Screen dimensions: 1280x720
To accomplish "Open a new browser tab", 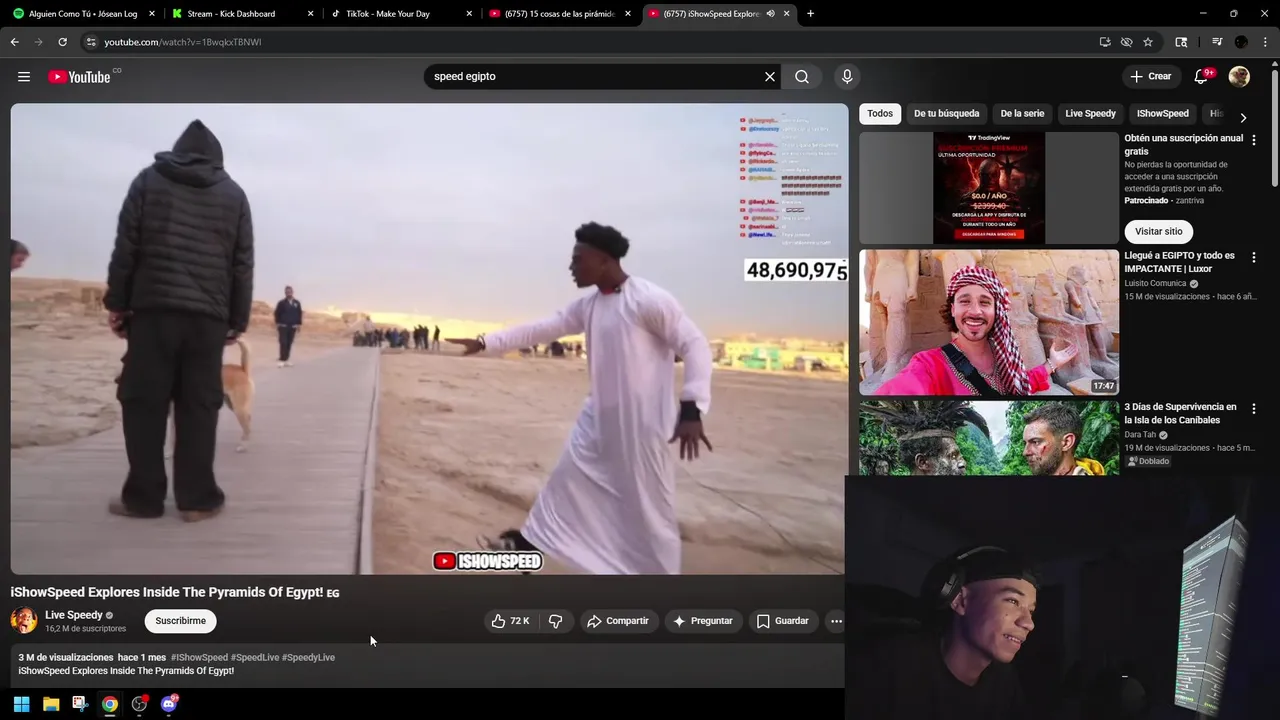I will [x=810, y=13].
